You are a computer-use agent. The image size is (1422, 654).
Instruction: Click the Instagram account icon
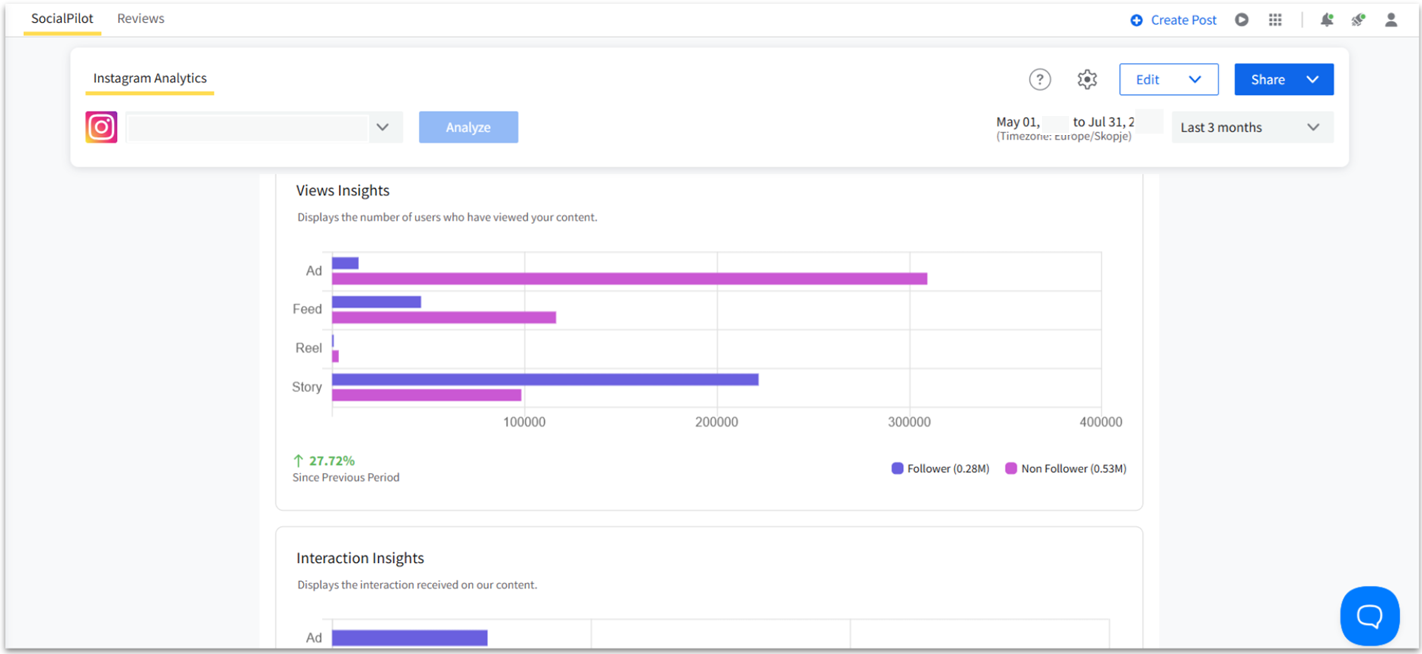tap(101, 127)
